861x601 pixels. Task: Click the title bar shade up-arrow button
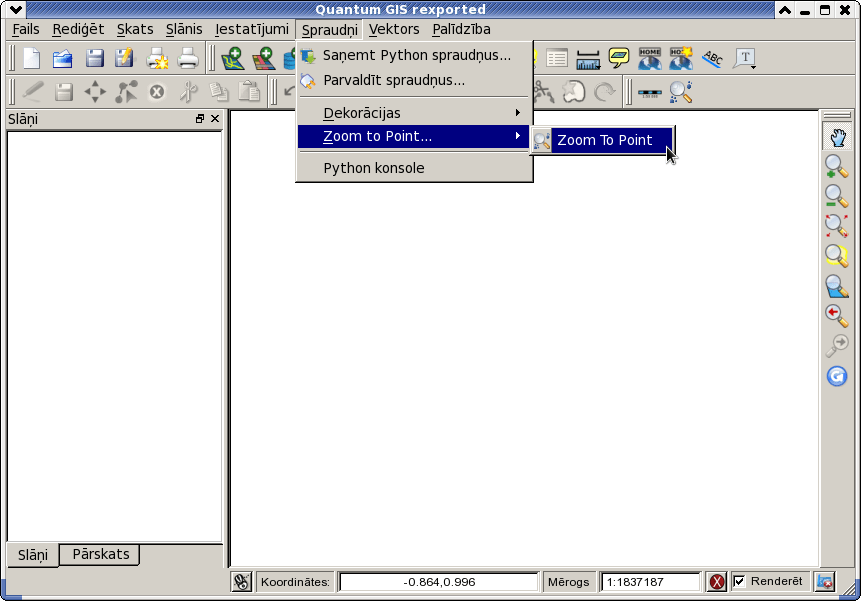point(785,10)
